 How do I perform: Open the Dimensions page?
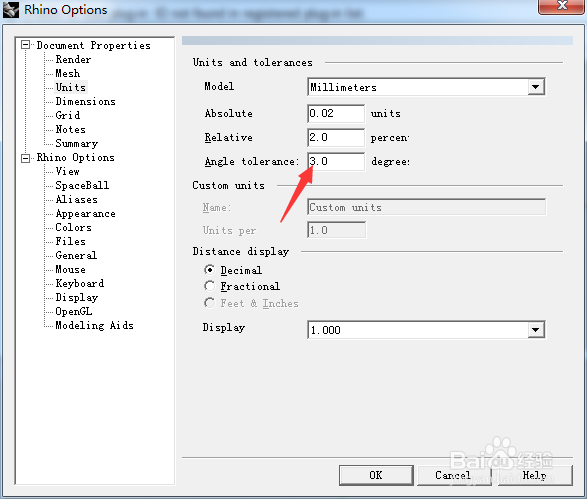click(x=85, y=101)
